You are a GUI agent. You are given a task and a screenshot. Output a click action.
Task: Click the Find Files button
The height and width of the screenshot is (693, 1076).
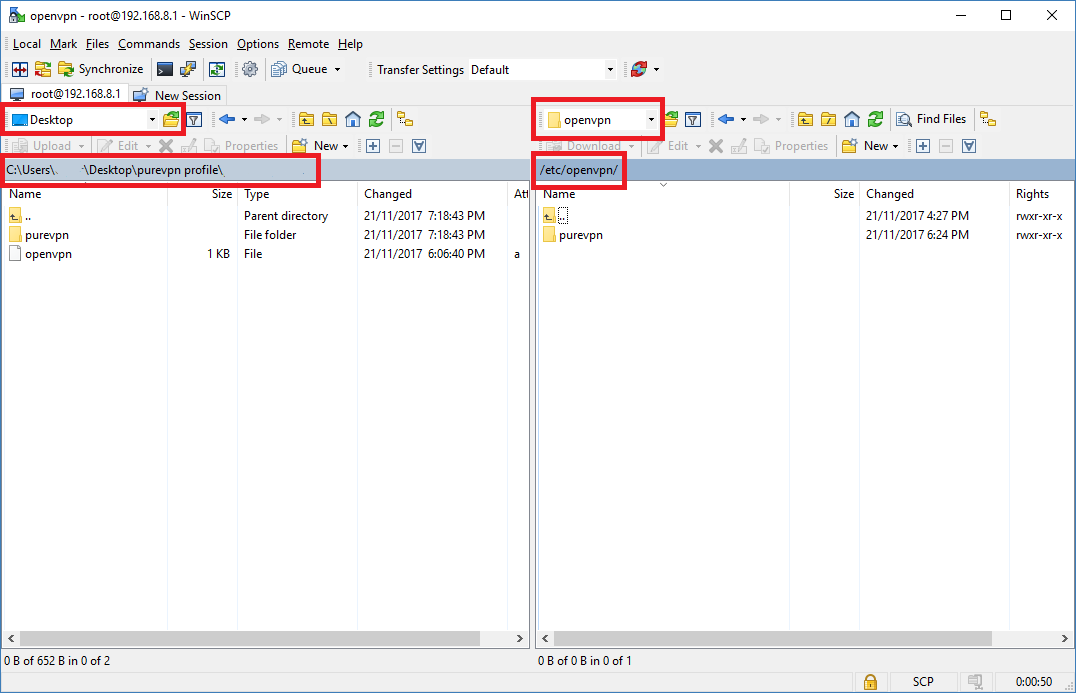click(931, 120)
